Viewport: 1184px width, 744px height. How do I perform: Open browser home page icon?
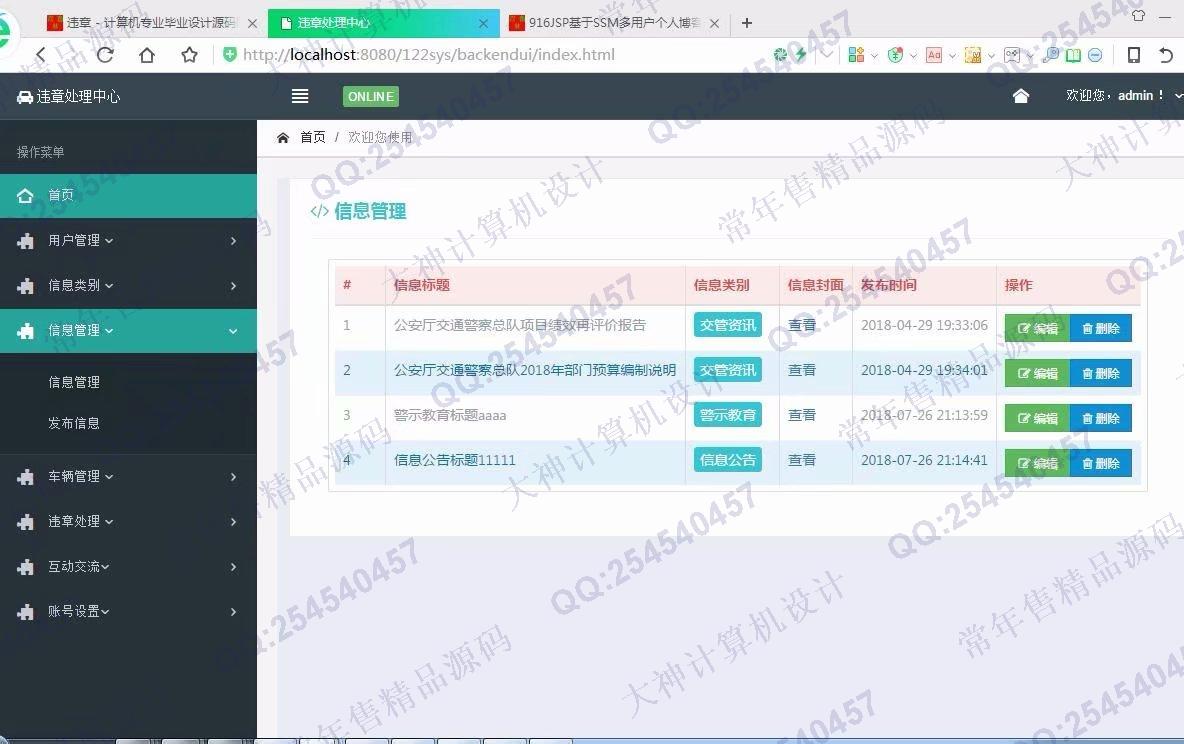tap(147, 54)
